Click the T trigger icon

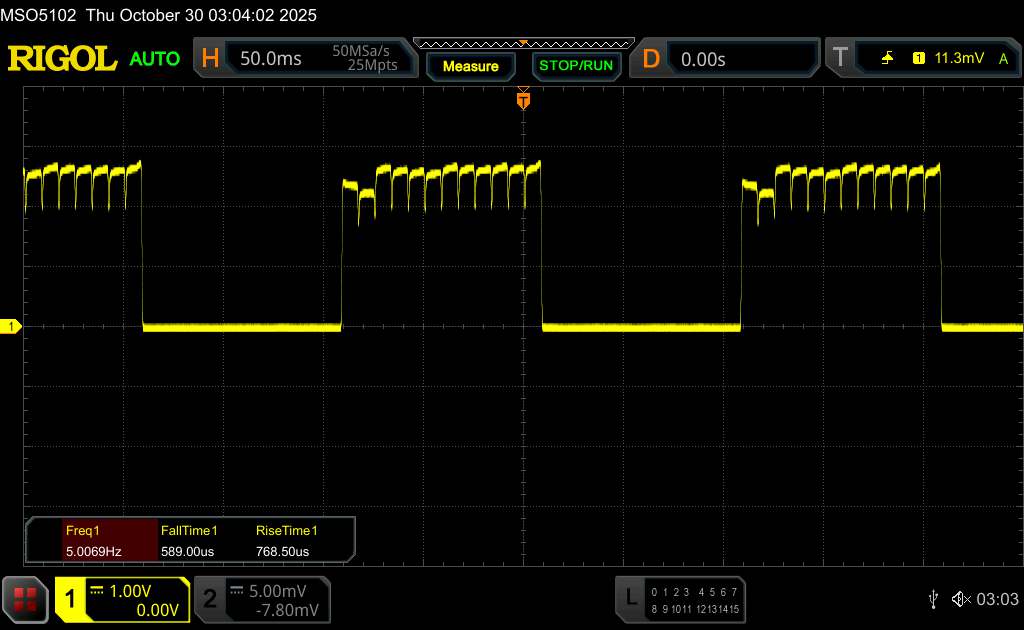tap(840, 59)
